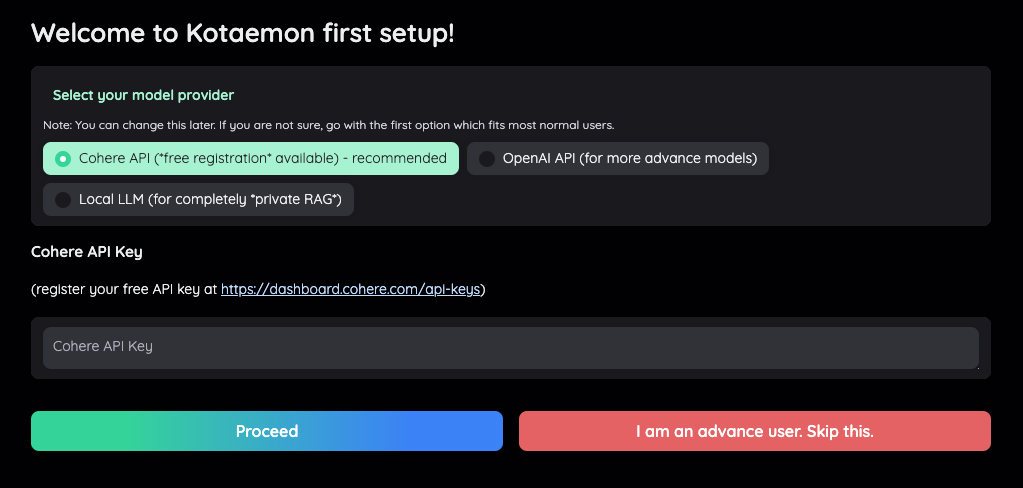Click 'I am an advance user. Skip this.'
The image size is (1023, 488).
pos(755,431)
